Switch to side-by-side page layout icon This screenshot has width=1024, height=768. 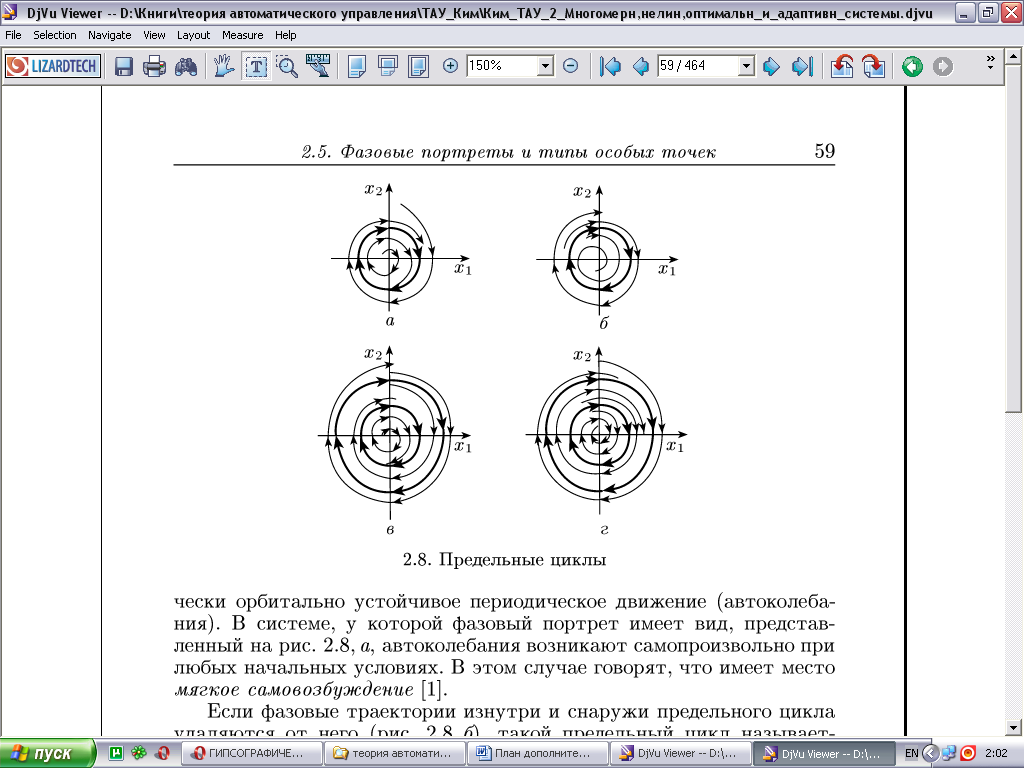coord(419,66)
